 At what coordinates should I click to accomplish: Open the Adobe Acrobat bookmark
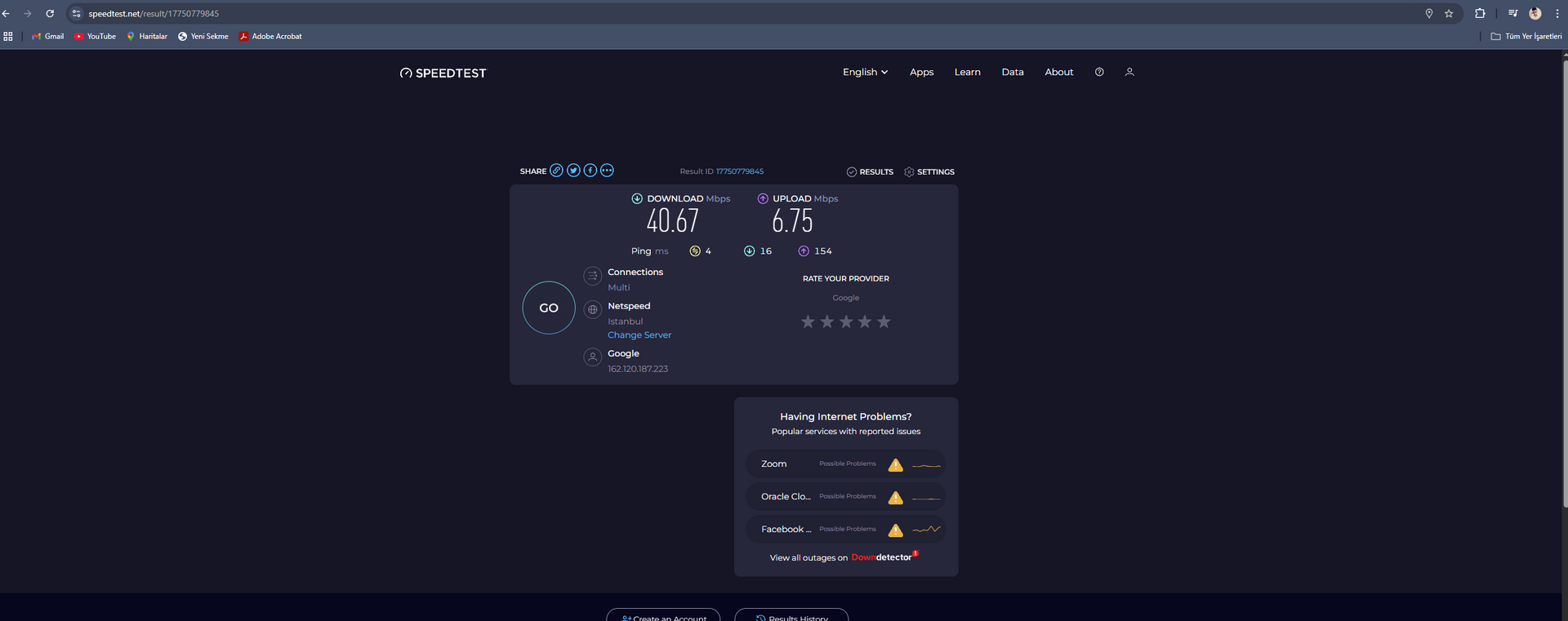click(270, 37)
